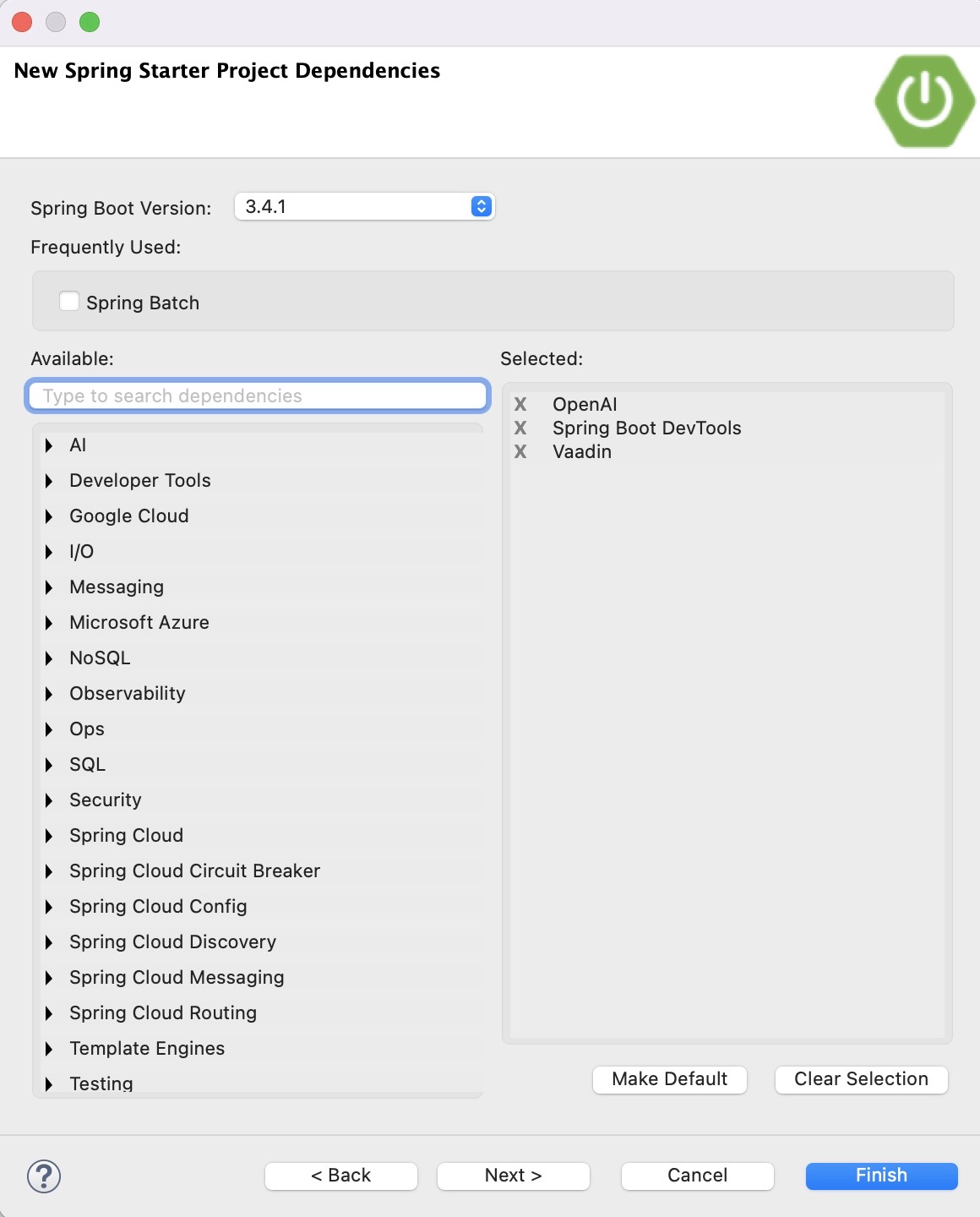Select the Google Cloud label
This screenshot has height=1217, width=980.
tap(129, 516)
